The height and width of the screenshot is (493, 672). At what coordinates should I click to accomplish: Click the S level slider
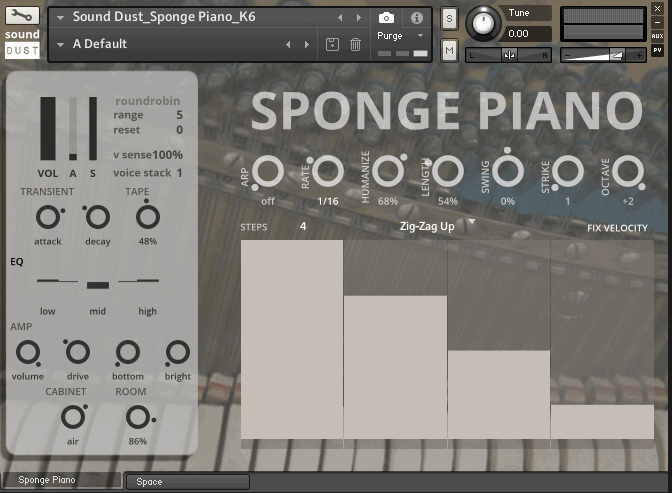click(x=93, y=129)
